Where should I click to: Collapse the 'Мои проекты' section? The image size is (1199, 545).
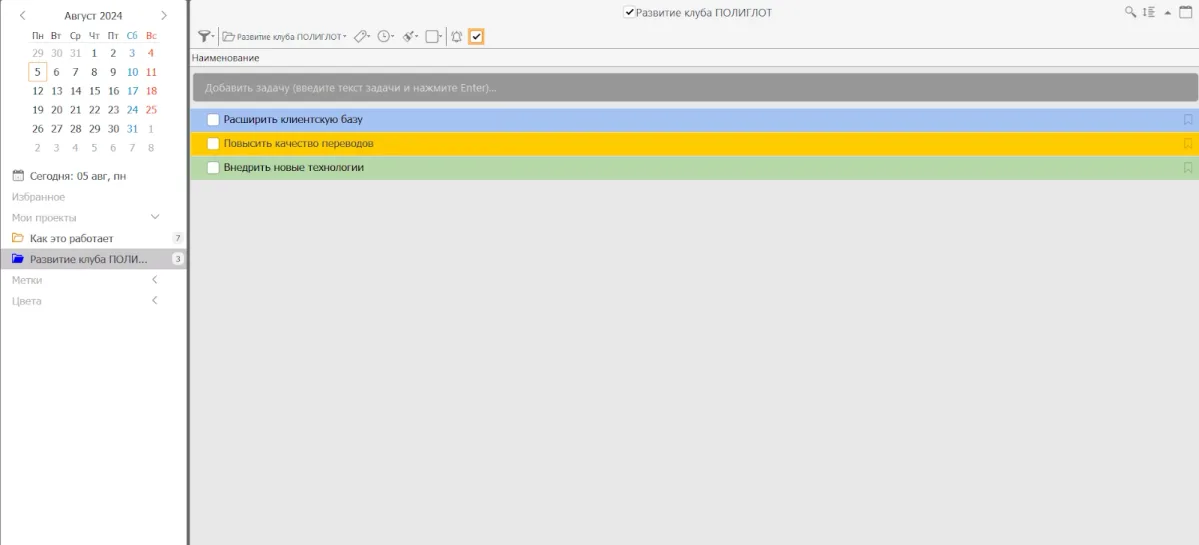[155, 217]
